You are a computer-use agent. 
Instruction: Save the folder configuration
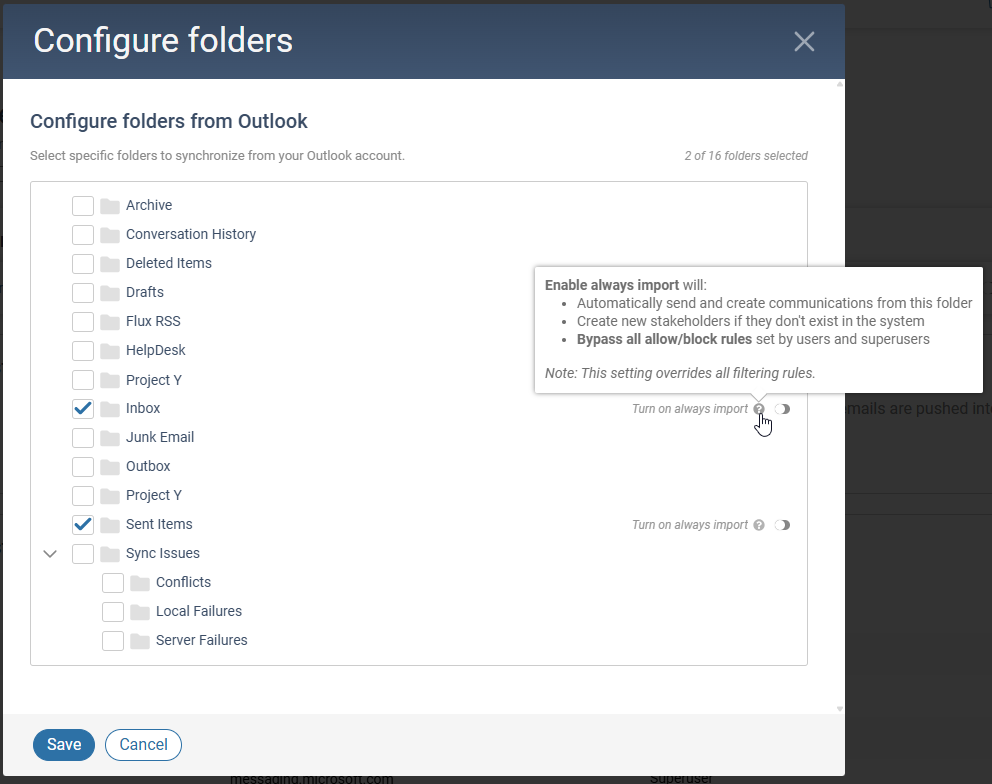tap(64, 745)
